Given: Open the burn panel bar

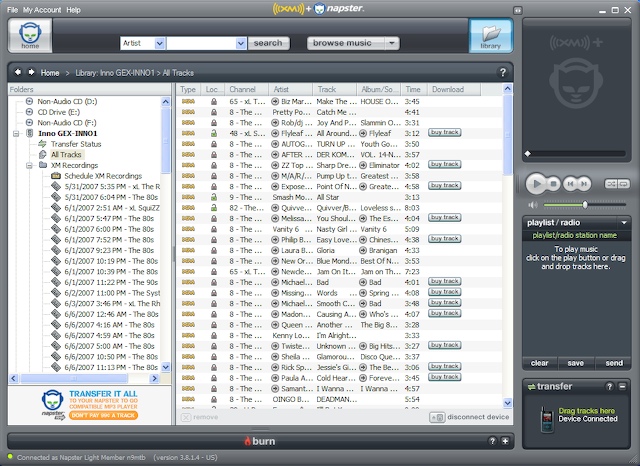Looking at the screenshot, I should click(x=260, y=441).
